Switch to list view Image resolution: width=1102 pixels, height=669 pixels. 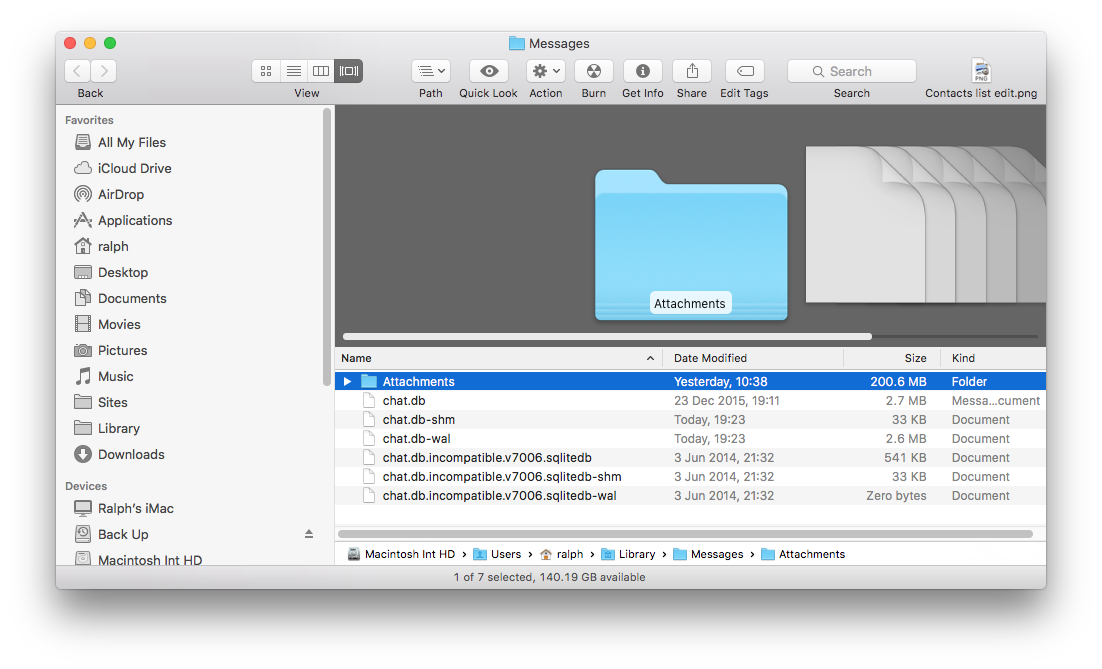click(x=294, y=71)
